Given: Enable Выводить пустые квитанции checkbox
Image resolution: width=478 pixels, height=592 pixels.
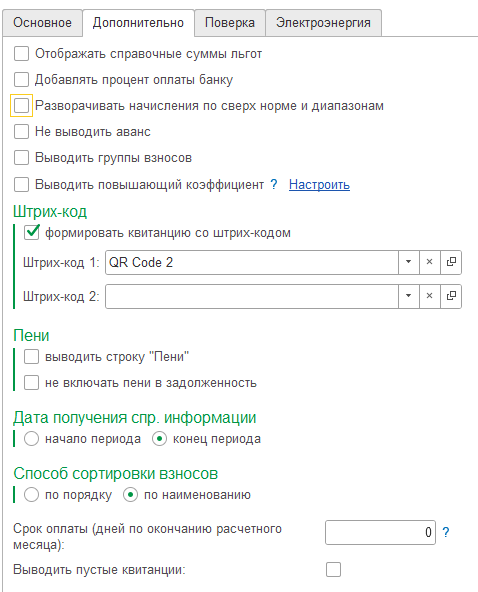Looking at the screenshot, I should [x=333, y=569].
